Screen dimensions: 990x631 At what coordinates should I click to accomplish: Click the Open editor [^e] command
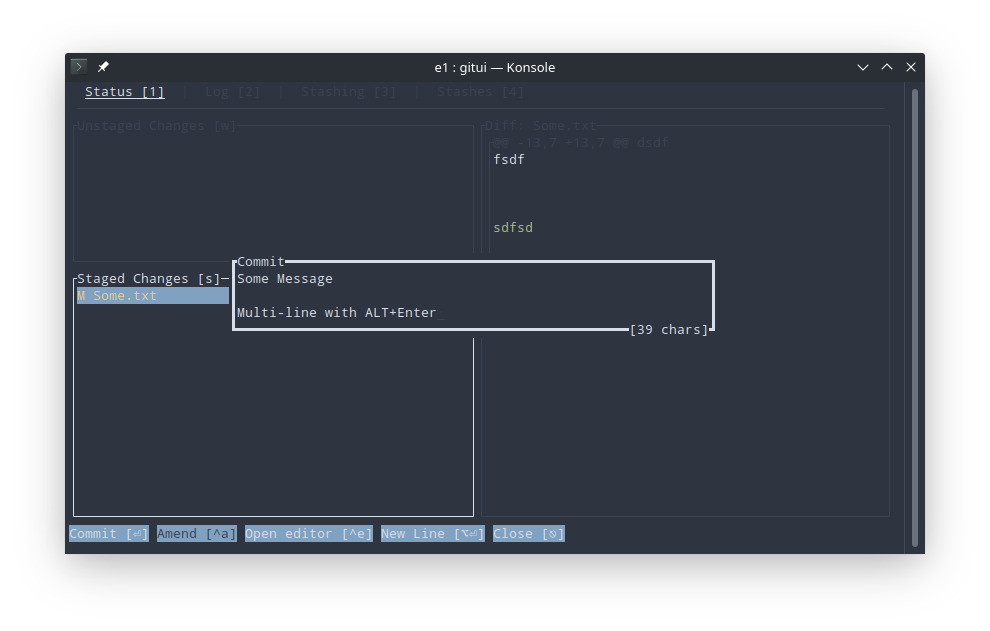[309, 534]
